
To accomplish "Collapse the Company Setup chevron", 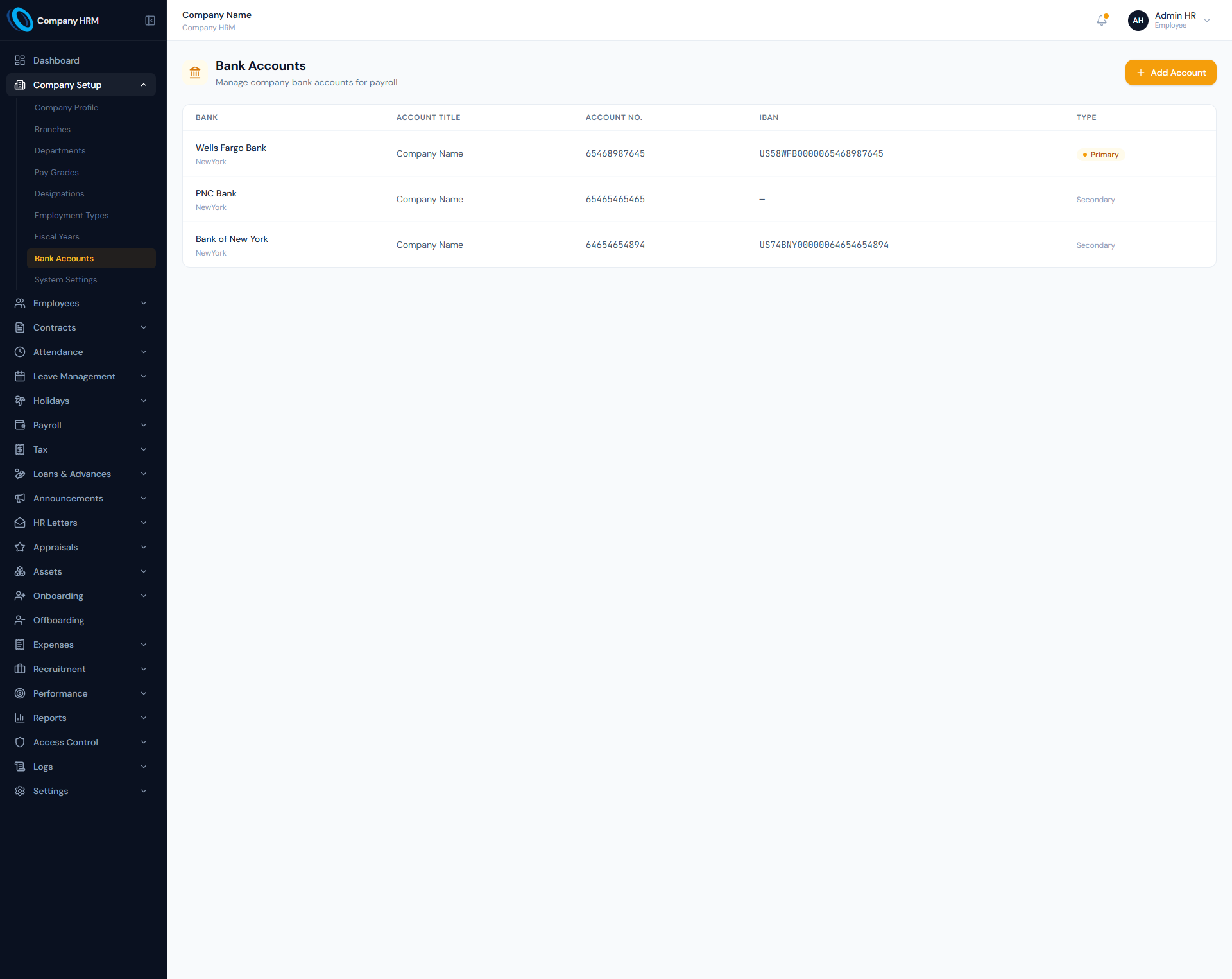I will click(x=144, y=85).
